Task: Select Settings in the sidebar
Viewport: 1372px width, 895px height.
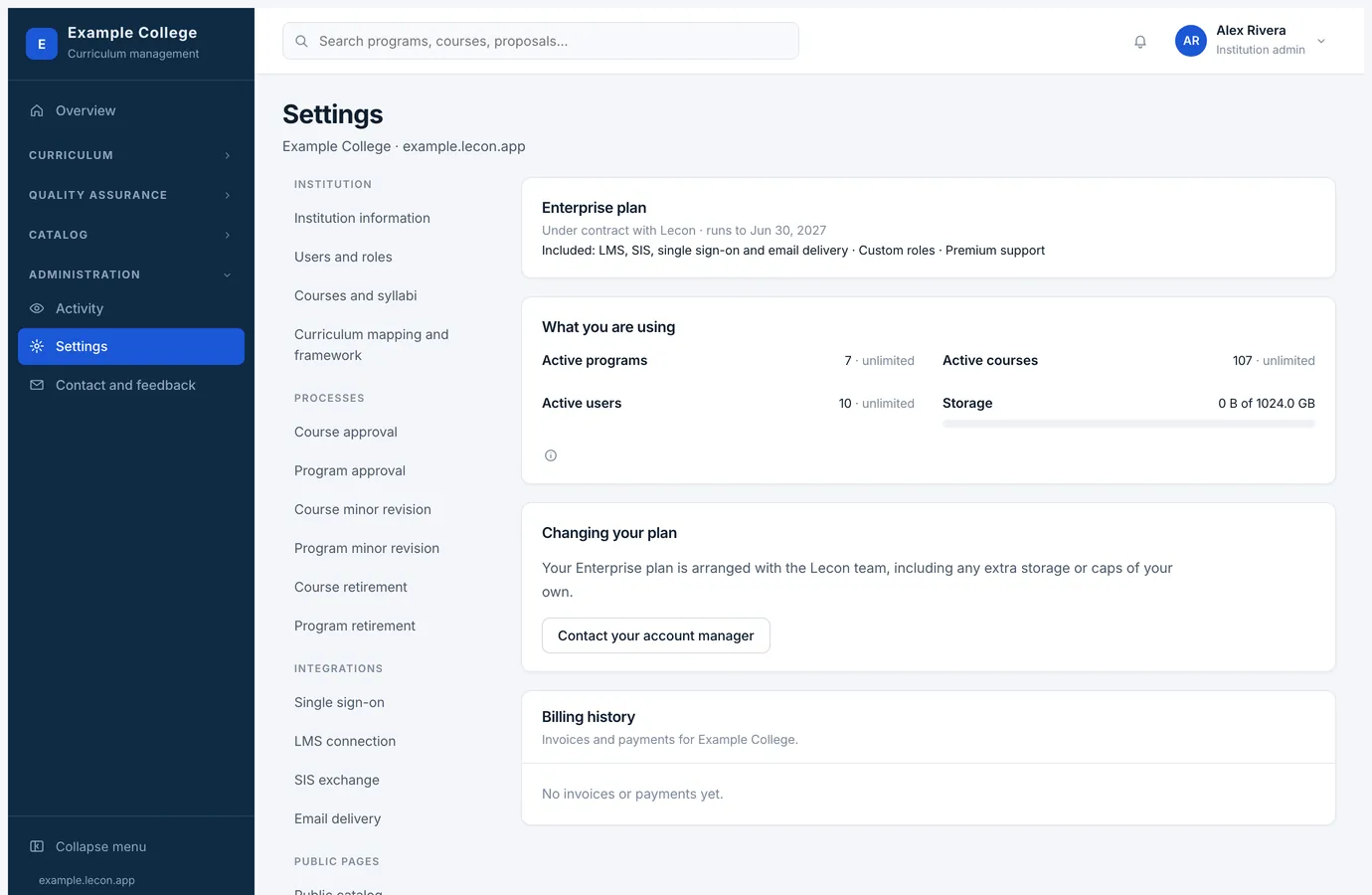Action: click(131, 346)
